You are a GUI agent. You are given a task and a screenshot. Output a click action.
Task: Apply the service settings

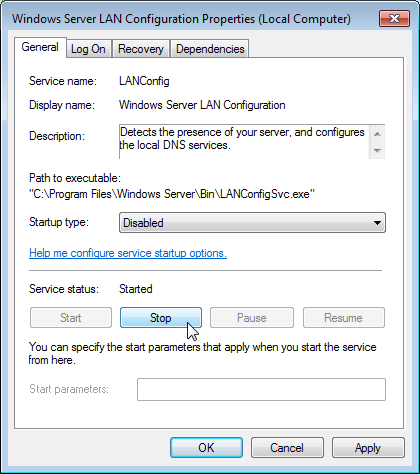pyautogui.click(x=368, y=448)
